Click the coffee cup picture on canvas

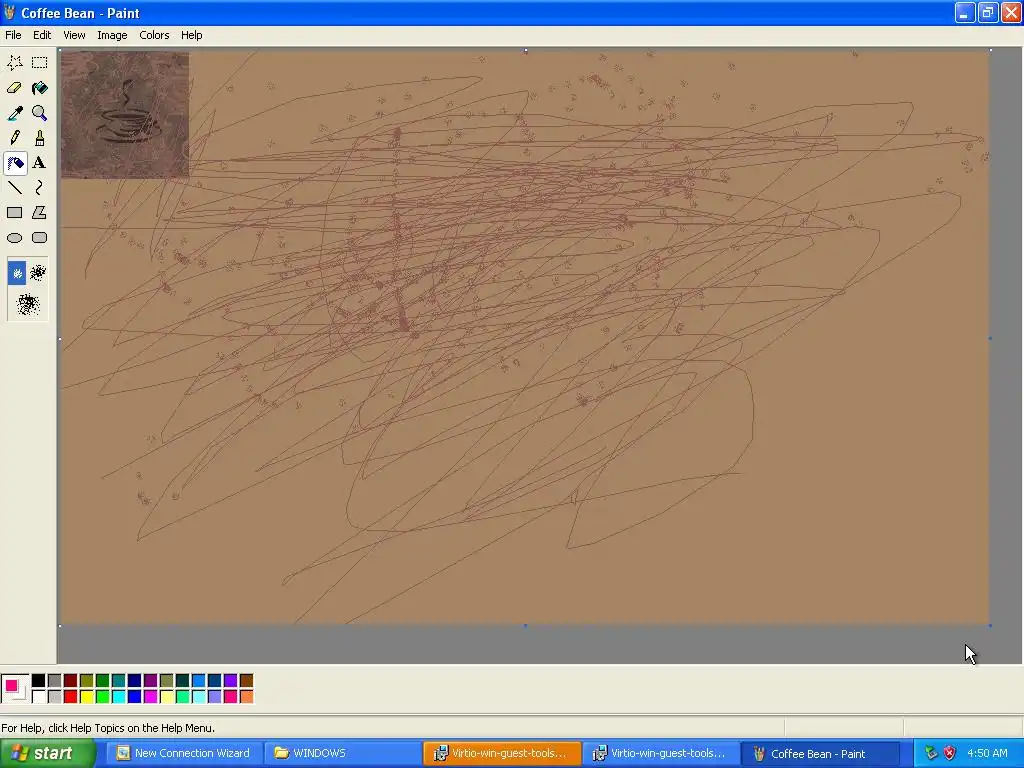tap(125, 115)
